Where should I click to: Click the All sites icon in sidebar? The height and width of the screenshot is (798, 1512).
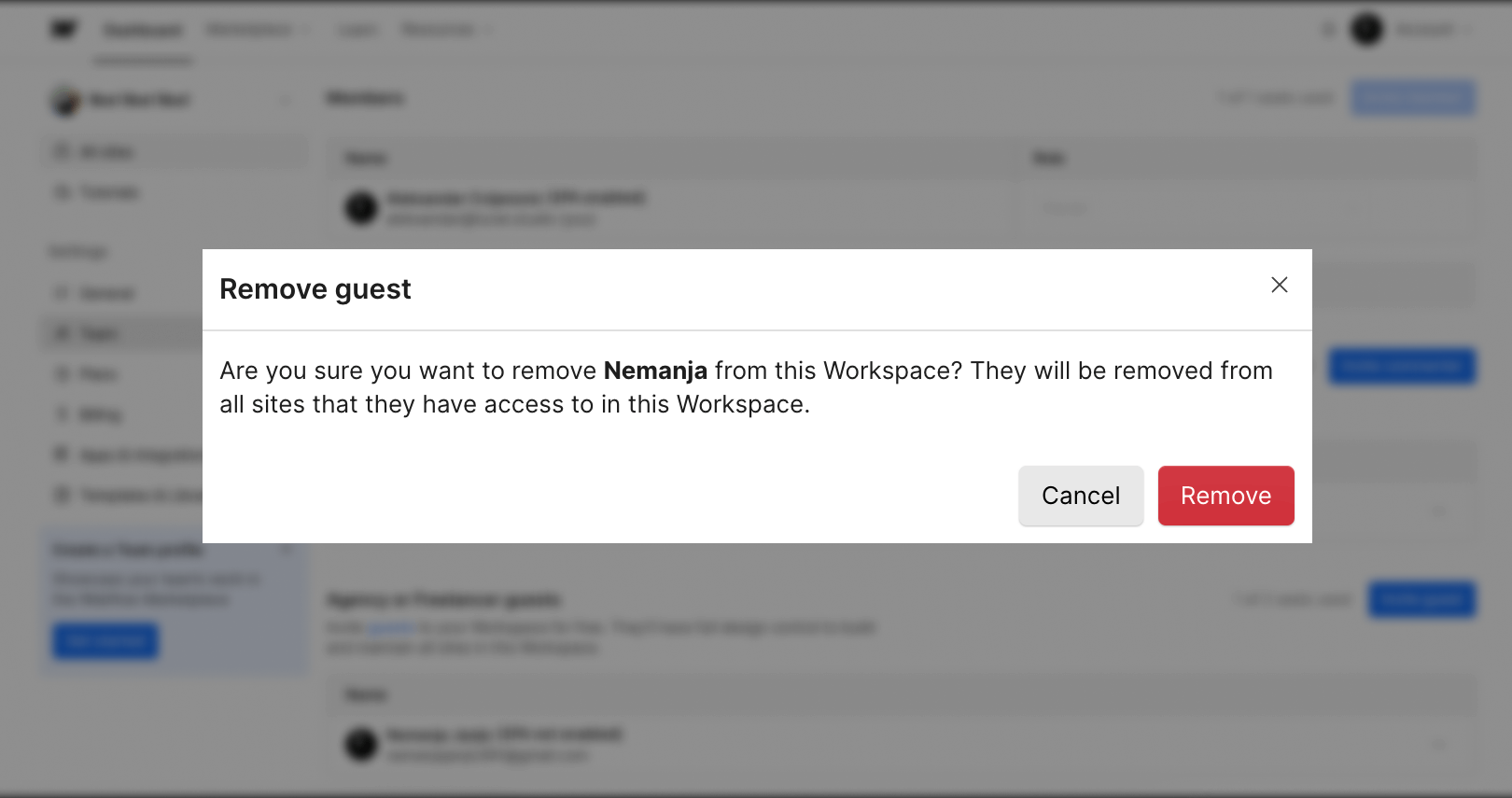click(x=63, y=152)
